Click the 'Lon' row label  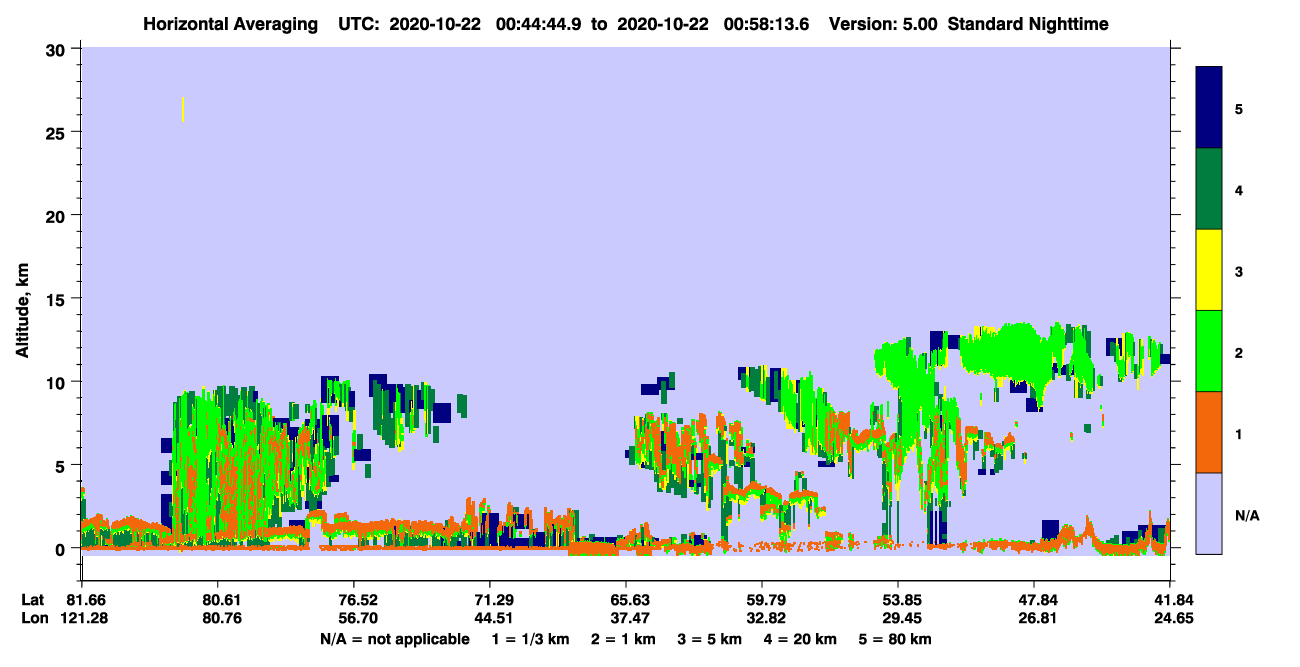click(x=33, y=618)
